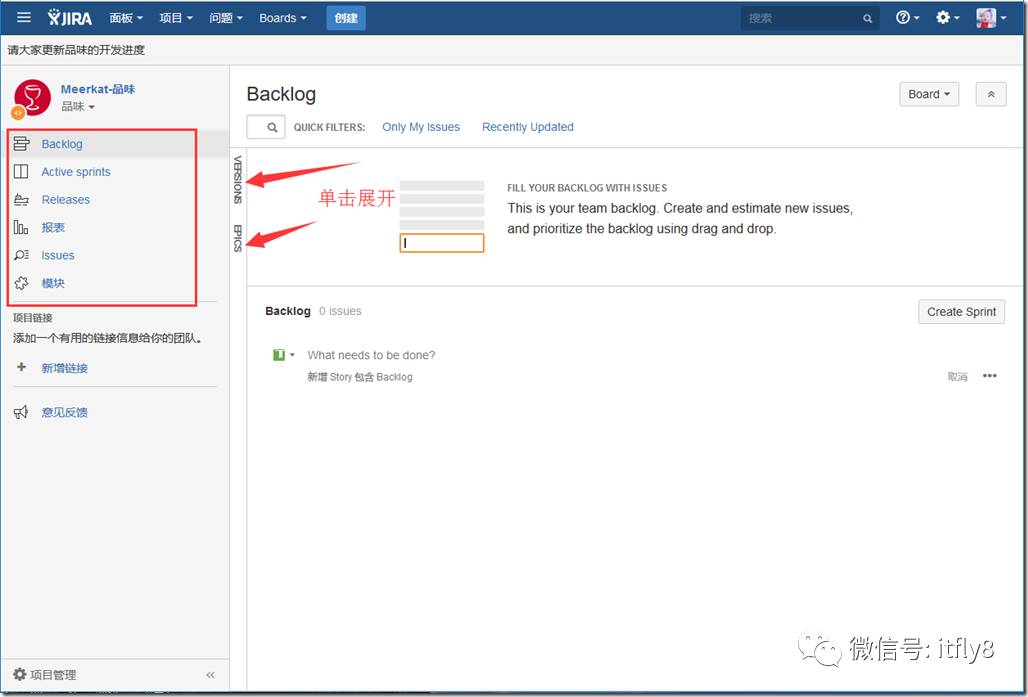Viewport: 1028px width, 697px height.
Task: Click the 新增链接 link
Action: click(64, 368)
